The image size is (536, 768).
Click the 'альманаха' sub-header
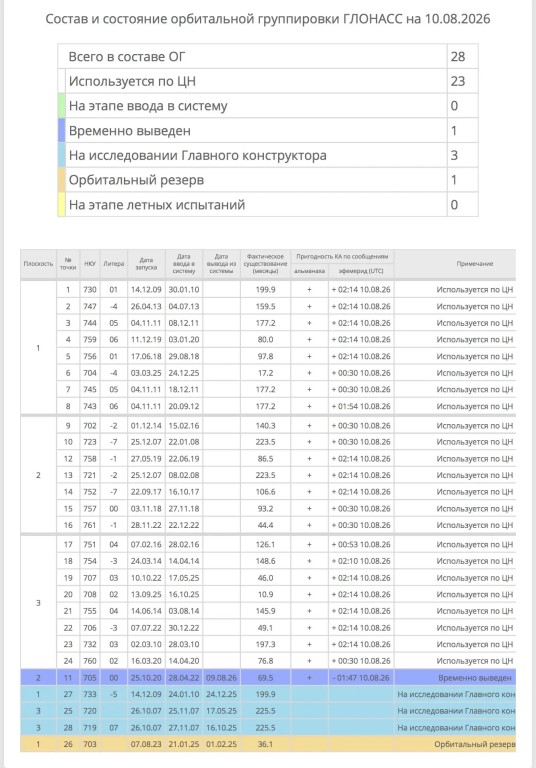click(x=309, y=271)
